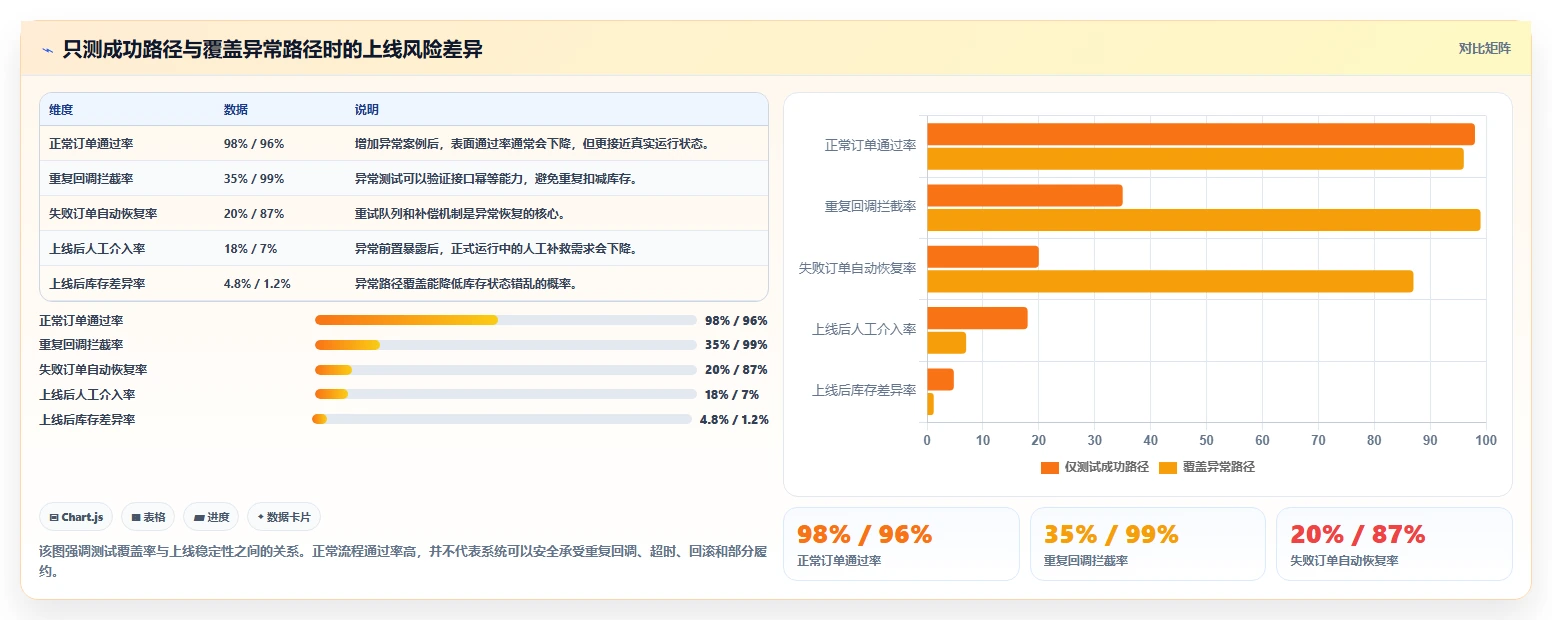Click the dark orange chart bar for 失败订单自动恢复率
Viewport: 1552px width, 620px height.
(983, 257)
